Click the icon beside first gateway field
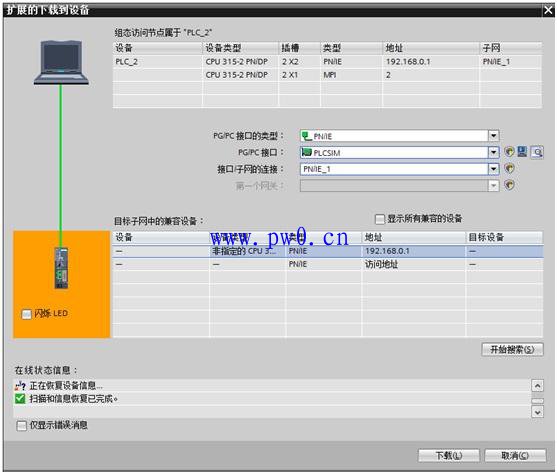 point(509,185)
